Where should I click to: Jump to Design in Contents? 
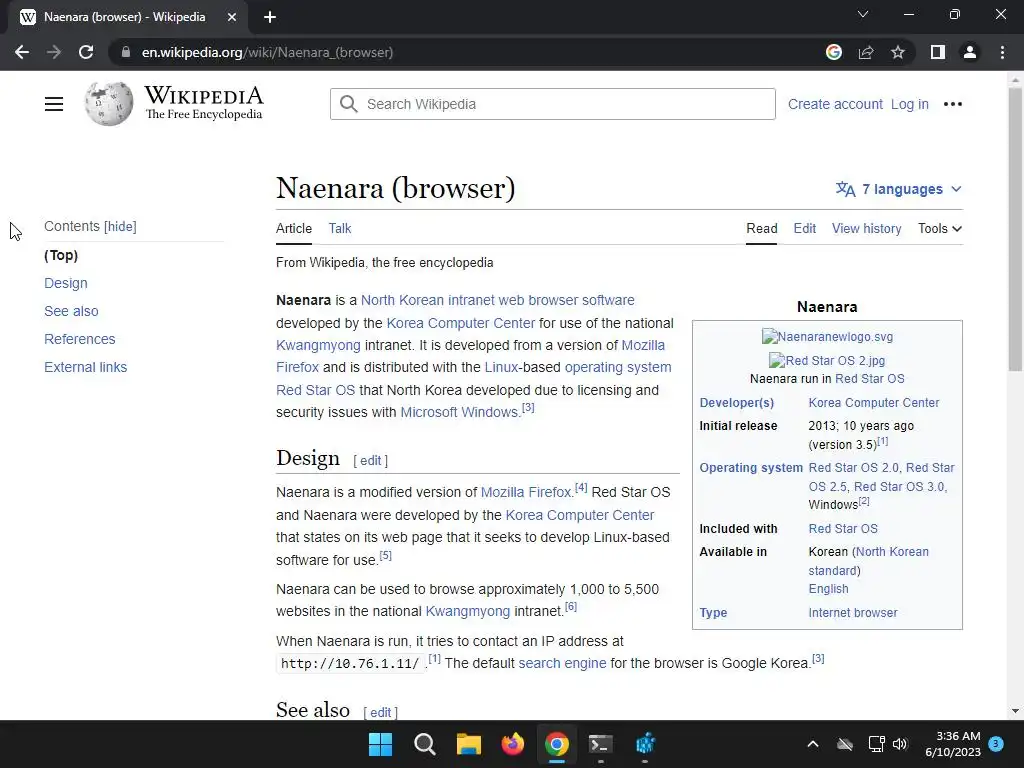(66, 283)
